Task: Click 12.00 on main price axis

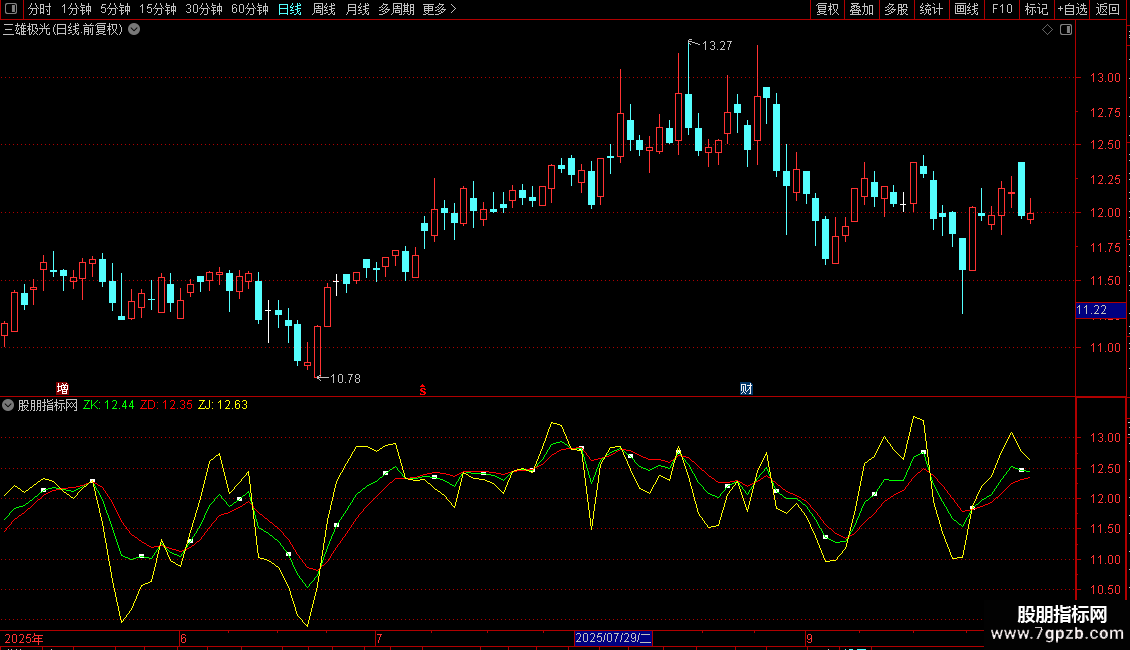Action: 1105,213
